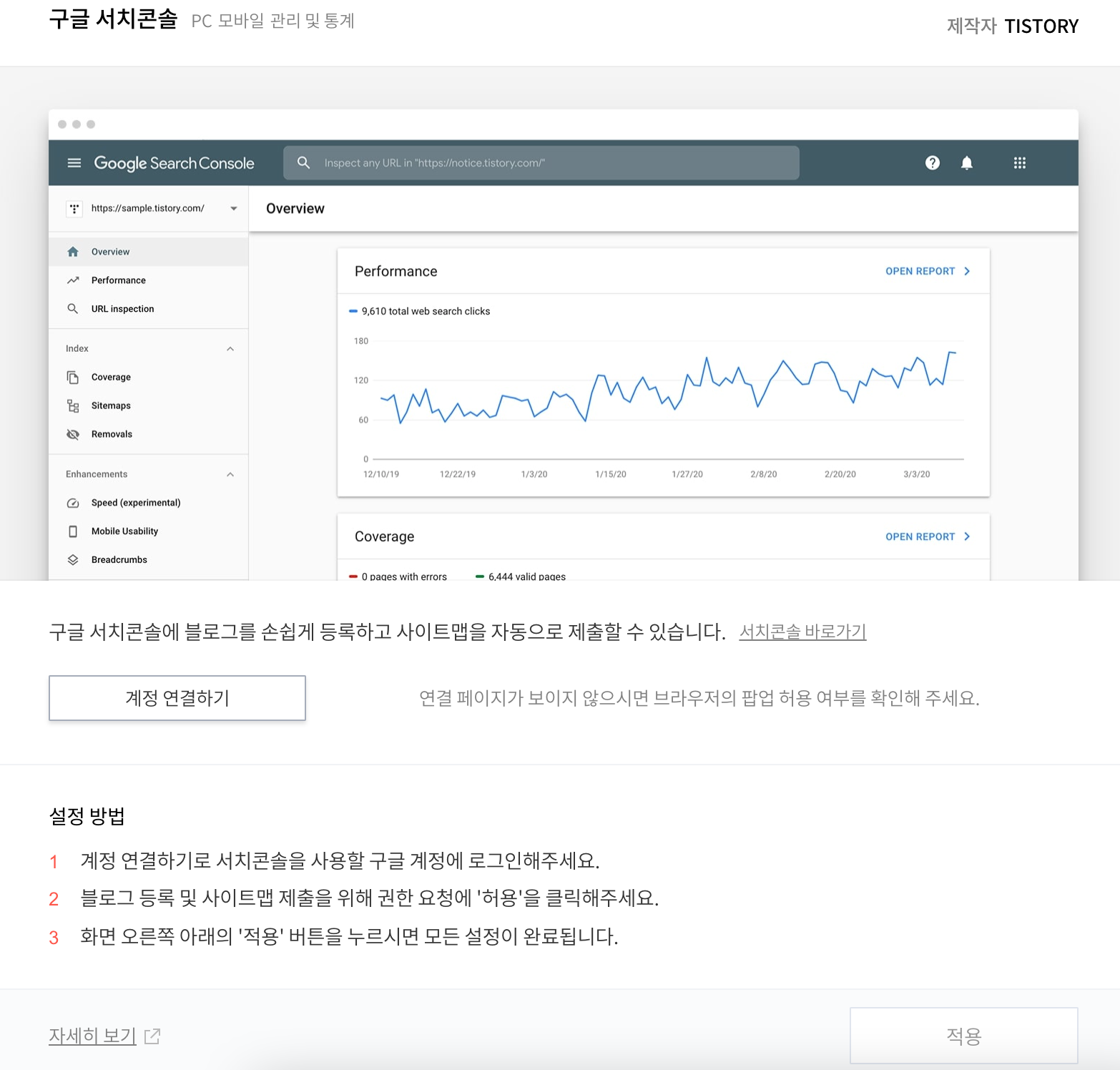The width and height of the screenshot is (1120, 1070).
Task: Select Performance in the sidebar
Action: tap(149, 280)
